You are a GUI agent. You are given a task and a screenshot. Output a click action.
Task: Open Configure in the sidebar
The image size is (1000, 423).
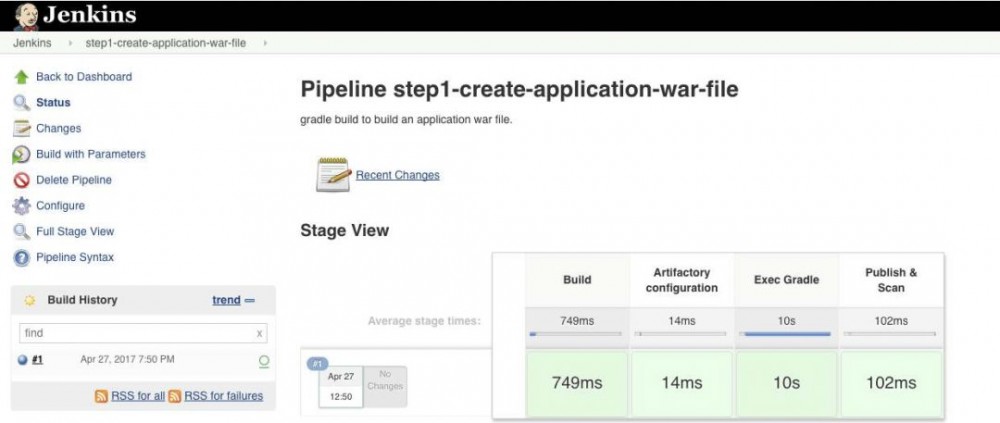point(60,205)
